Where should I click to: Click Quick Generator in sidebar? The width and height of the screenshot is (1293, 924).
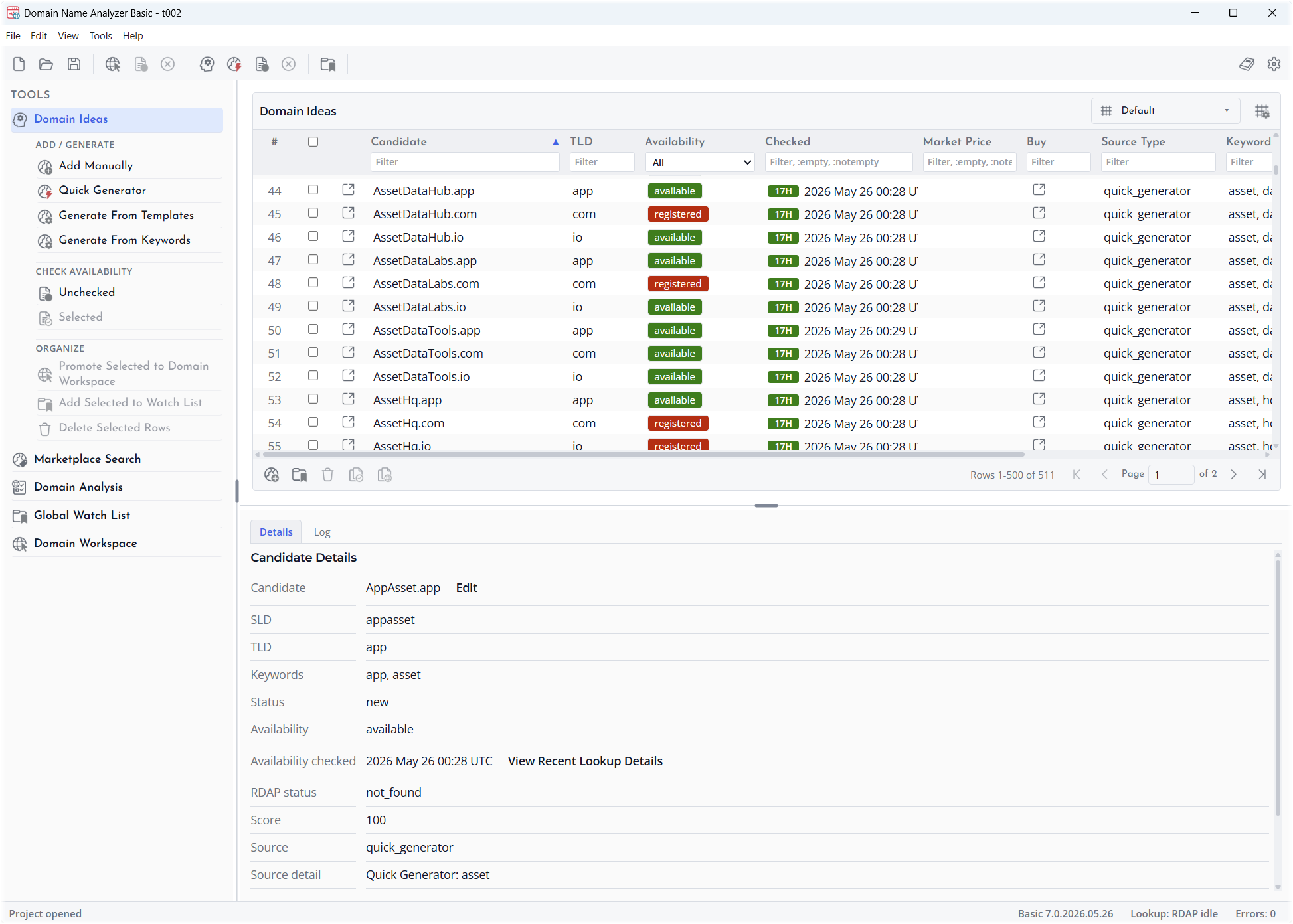(x=129, y=191)
